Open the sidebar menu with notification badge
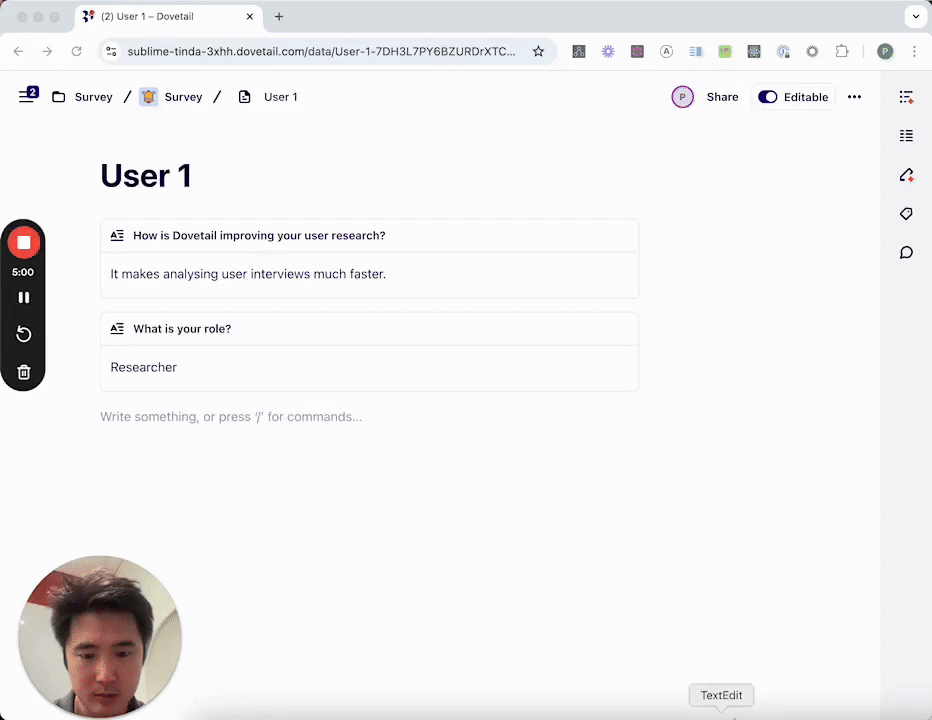The height and width of the screenshot is (720, 932). (27, 96)
